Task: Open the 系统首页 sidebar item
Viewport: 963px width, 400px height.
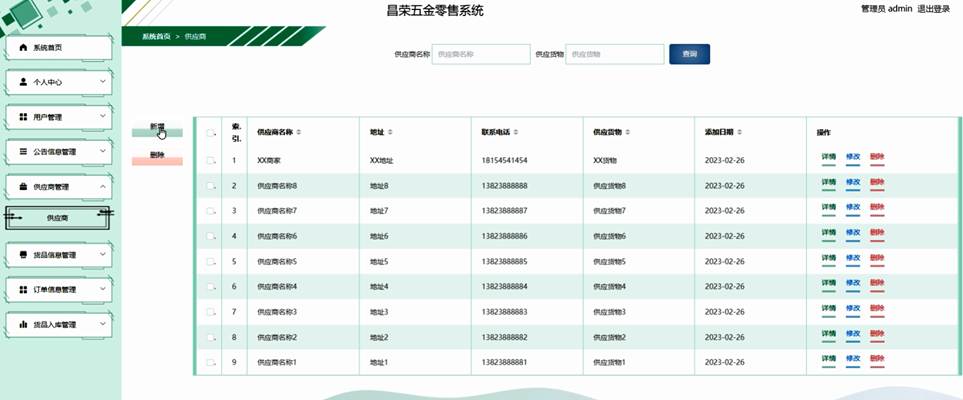Action: pos(58,47)
